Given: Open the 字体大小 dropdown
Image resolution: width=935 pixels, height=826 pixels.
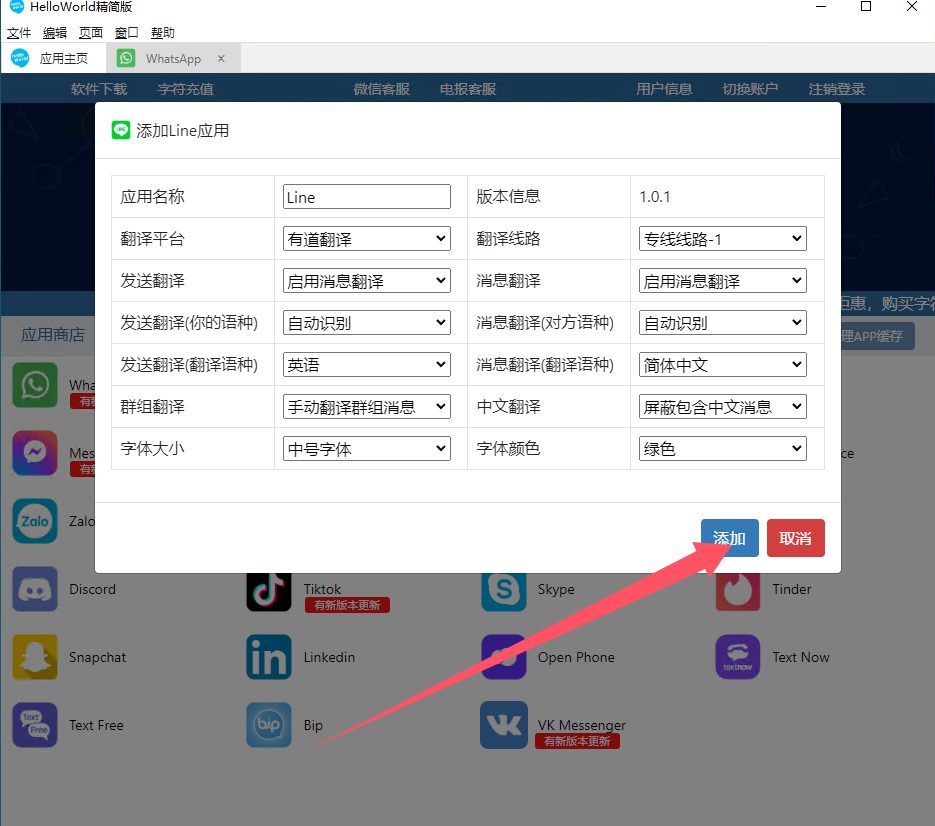Looking at the screenshot, I should pyautogui.click(x=367, y=448).
